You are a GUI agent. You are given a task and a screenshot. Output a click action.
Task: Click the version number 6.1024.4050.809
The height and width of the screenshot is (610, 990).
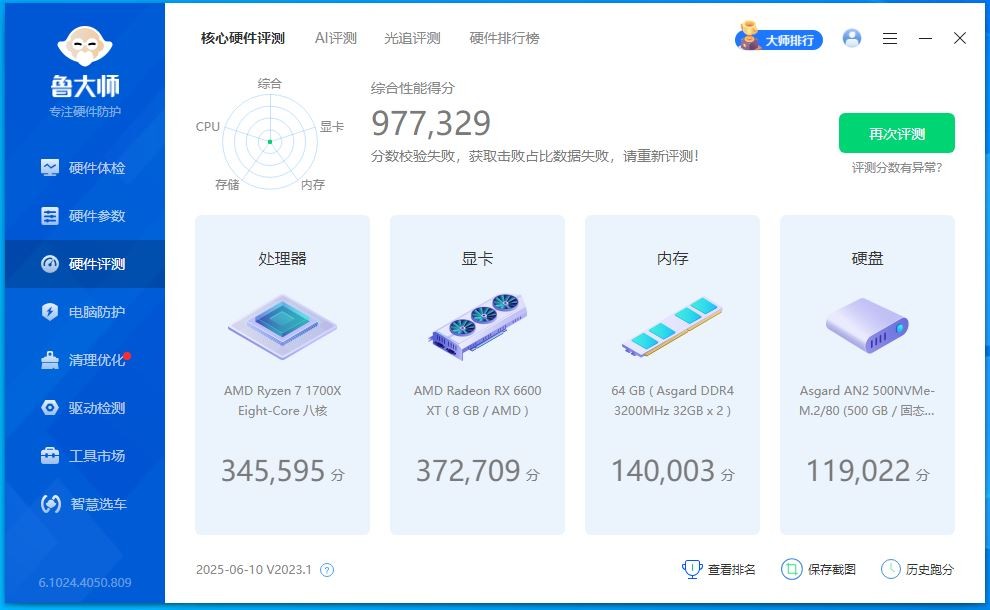pyautogui.click(x=85, y=582)
